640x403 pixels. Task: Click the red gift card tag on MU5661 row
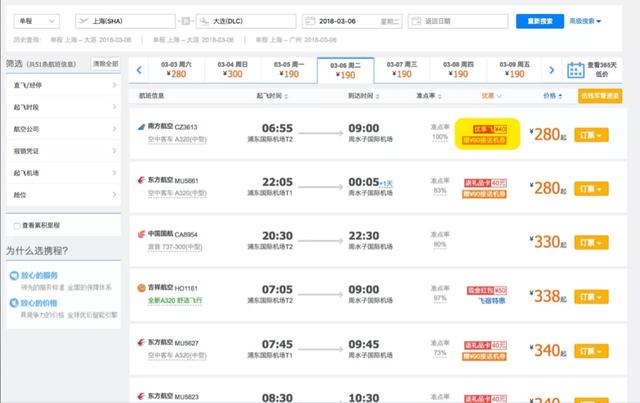pos(485,183)
